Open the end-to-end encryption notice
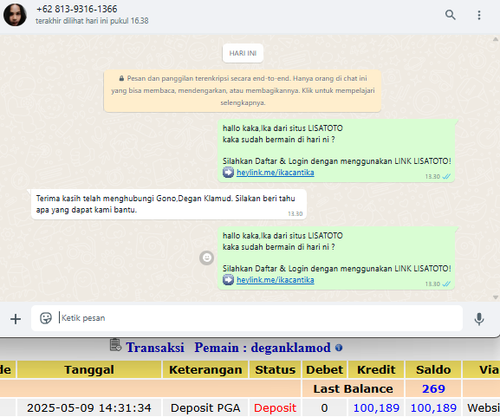The width and height of the screenshot is (500, 418). click(x=242, y=90)
